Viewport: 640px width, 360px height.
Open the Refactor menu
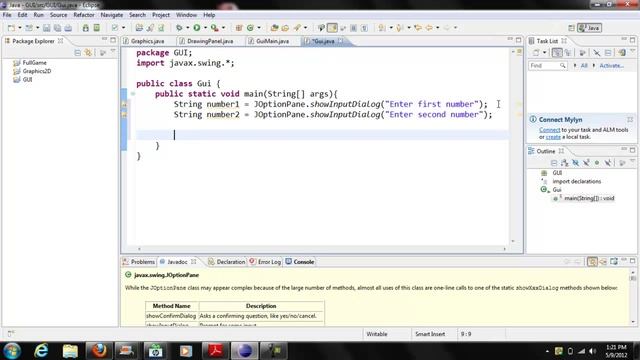pos(84,15)
